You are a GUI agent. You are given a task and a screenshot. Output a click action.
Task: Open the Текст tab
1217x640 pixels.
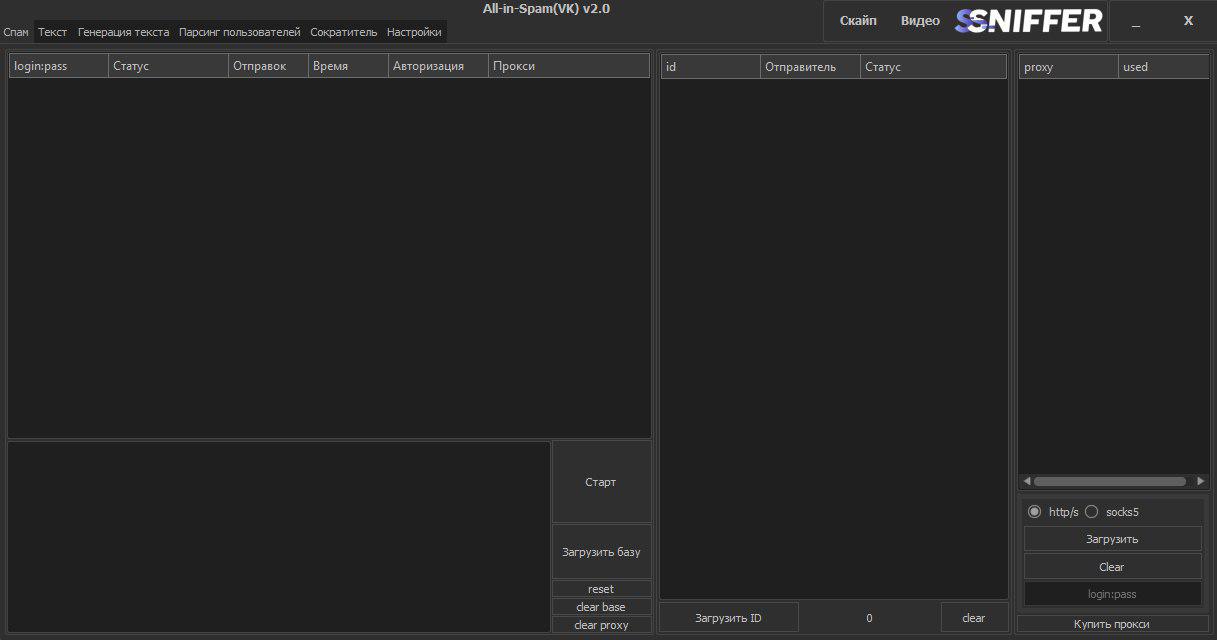[x=53, y=32]
